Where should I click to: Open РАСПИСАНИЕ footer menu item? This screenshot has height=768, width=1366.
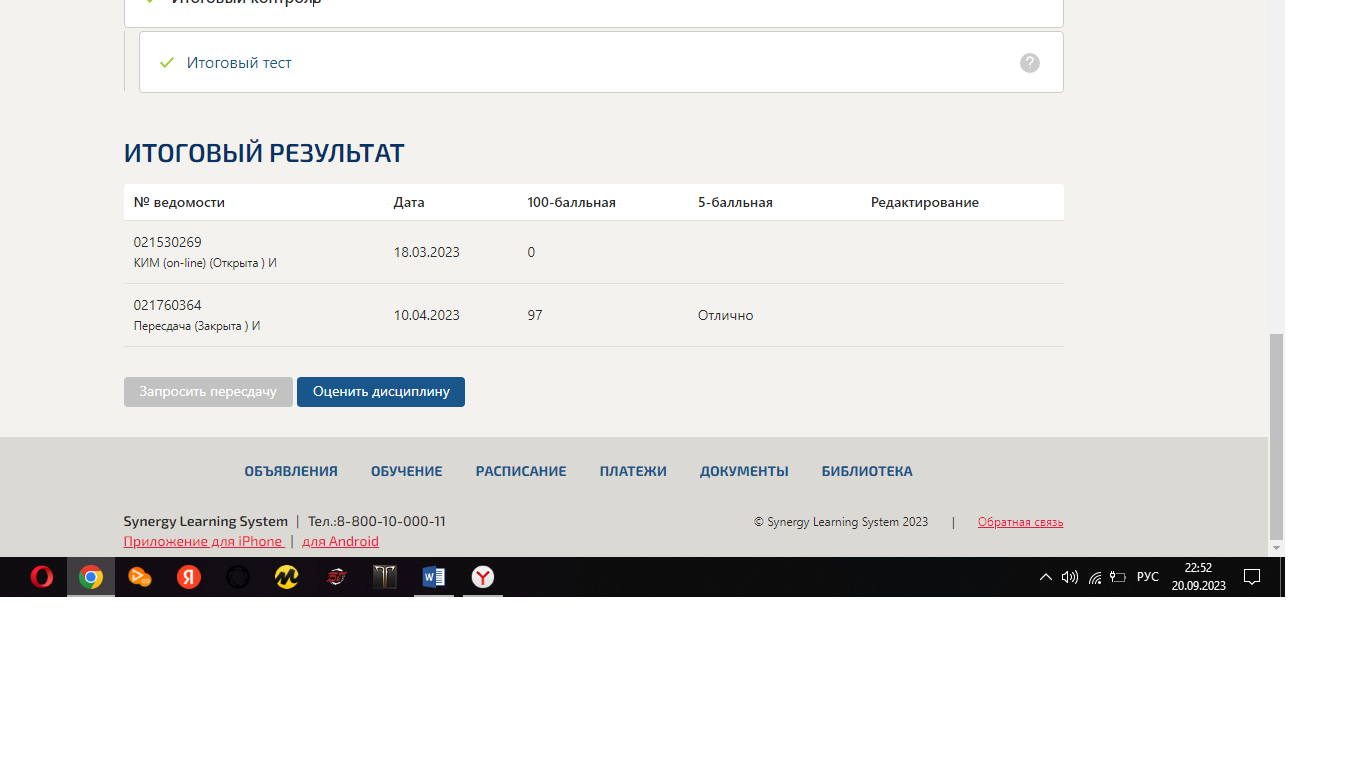pyautogui.click(x=521, y=471)
